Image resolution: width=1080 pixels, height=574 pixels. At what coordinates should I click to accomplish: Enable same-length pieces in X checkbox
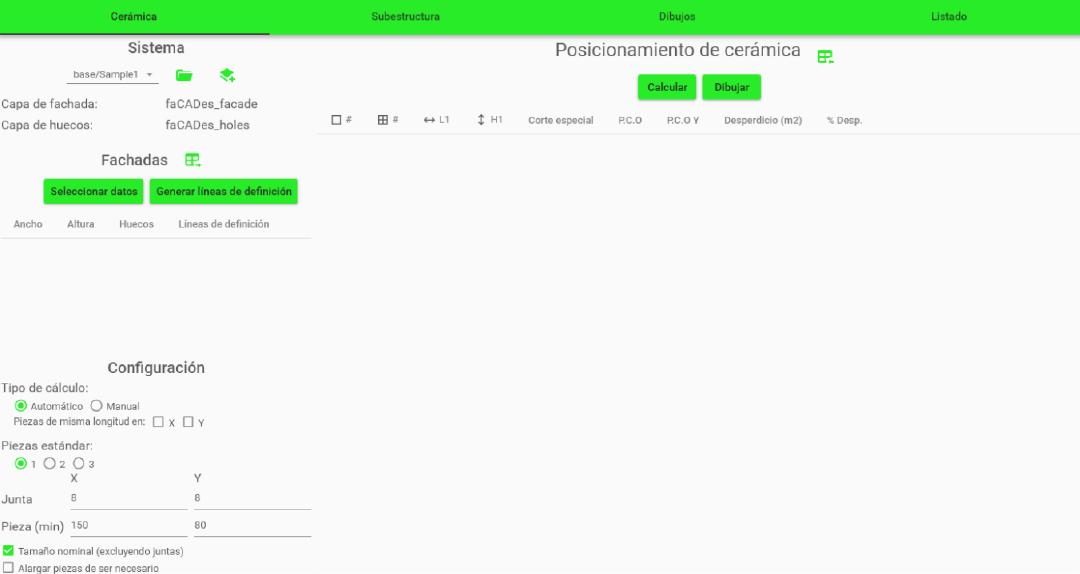tap(158, 422)
